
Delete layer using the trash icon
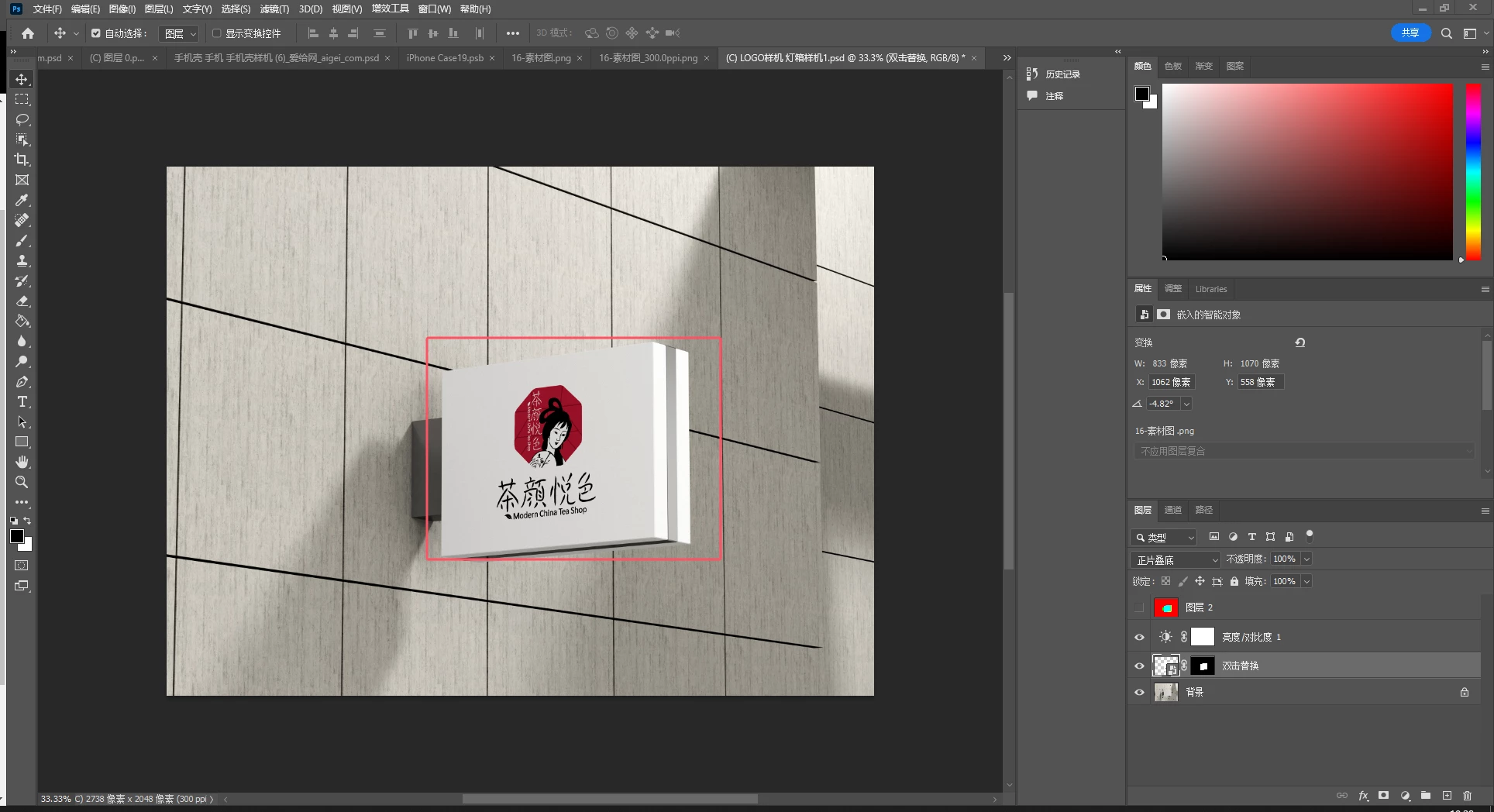tap(1467, 796)
